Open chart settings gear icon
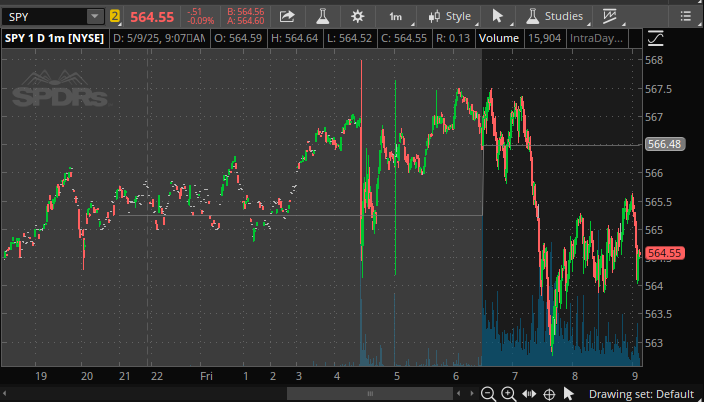 [357, 17]
